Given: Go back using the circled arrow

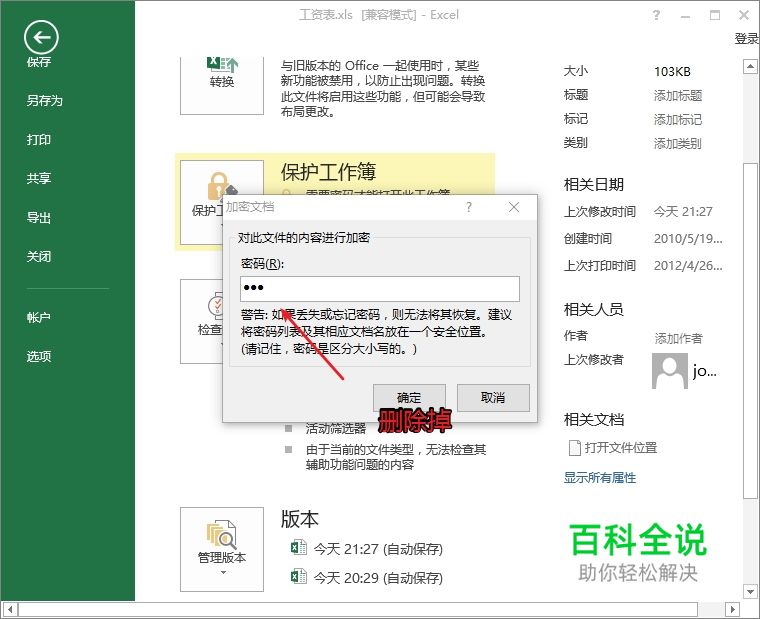Looking at the screenshot, I should (41, 37).
